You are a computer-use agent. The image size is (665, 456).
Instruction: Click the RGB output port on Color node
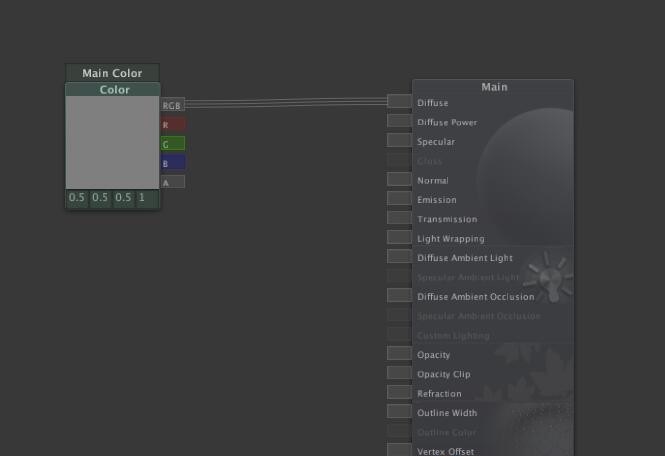pos(172,105)
